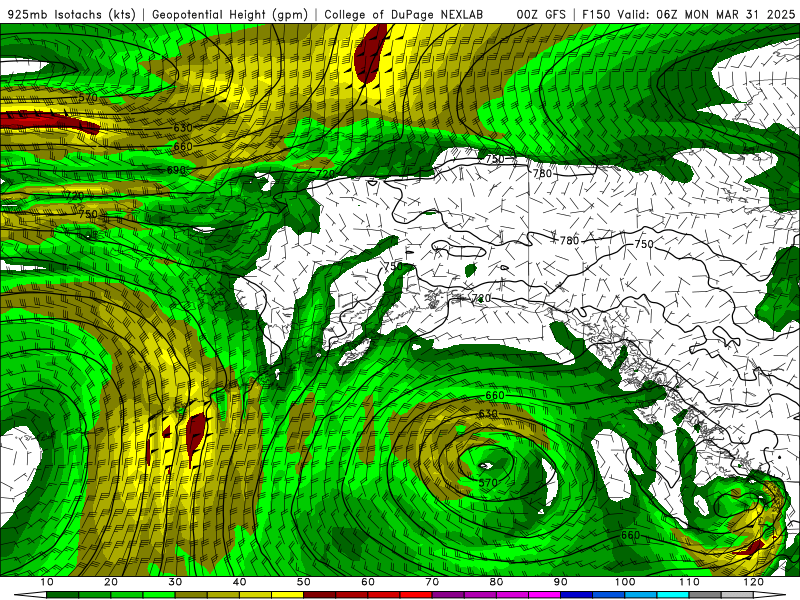
Task: Click the 780 label next to the 750 label at top
Action: (542, 173)
